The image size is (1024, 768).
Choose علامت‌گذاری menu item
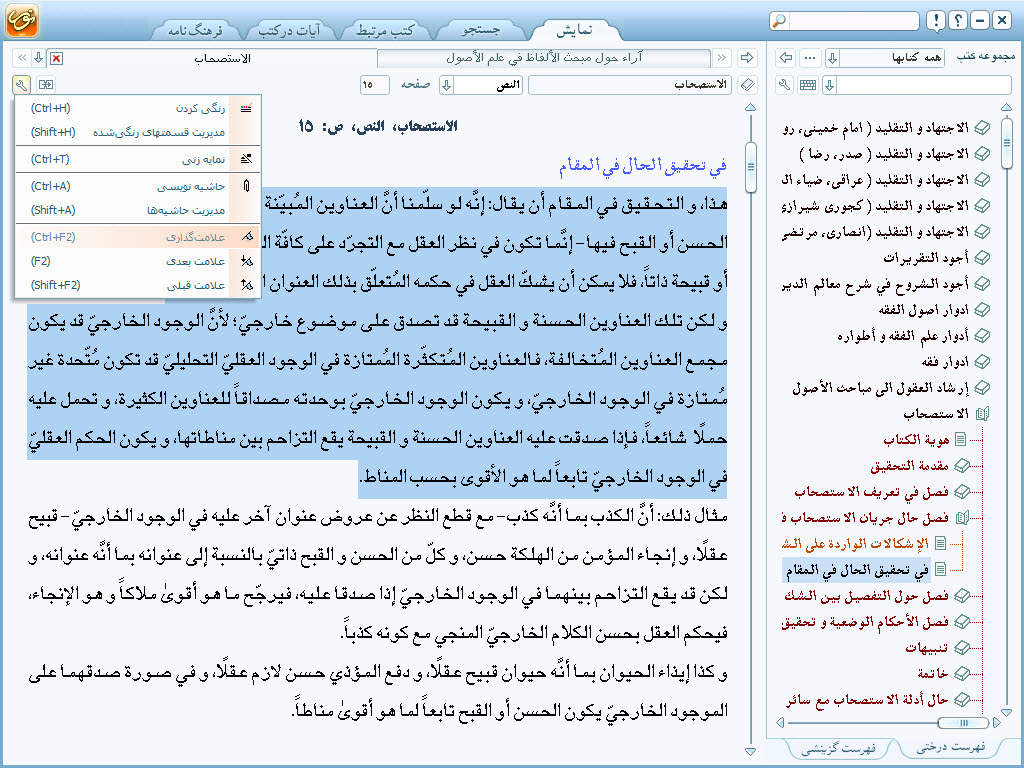[138, 237]
